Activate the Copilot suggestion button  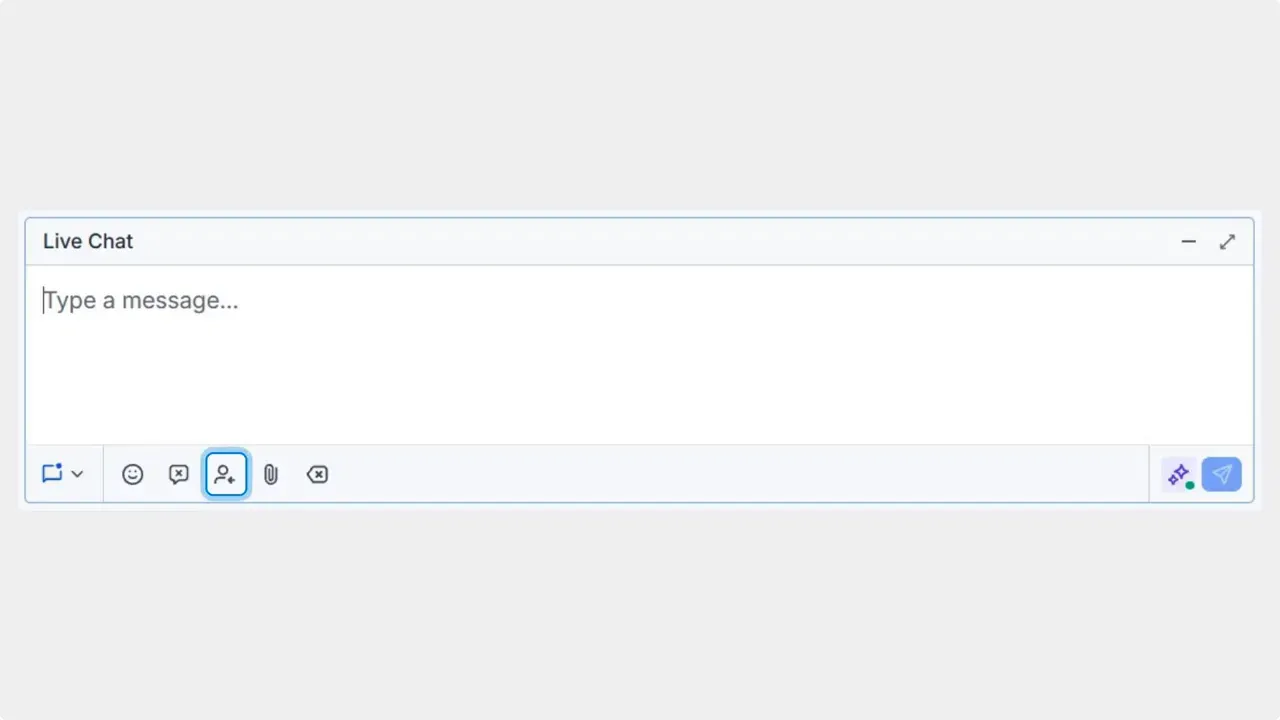tap(1178, 474)
